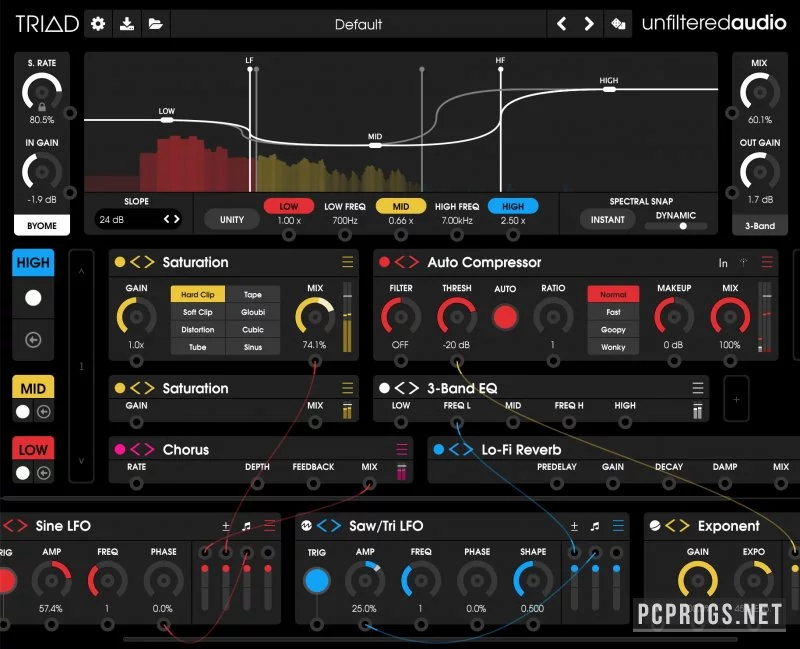Open the Chorus module hamburger menu

click(402, 450)
